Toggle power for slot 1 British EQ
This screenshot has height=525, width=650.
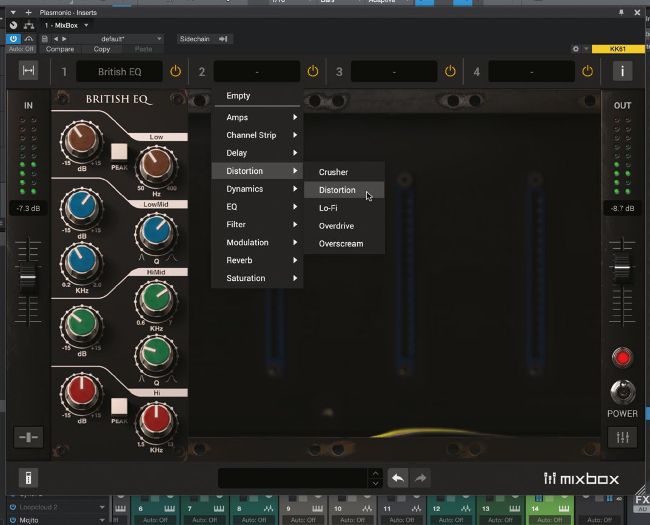pyautogui.click(x=175, y=71)
